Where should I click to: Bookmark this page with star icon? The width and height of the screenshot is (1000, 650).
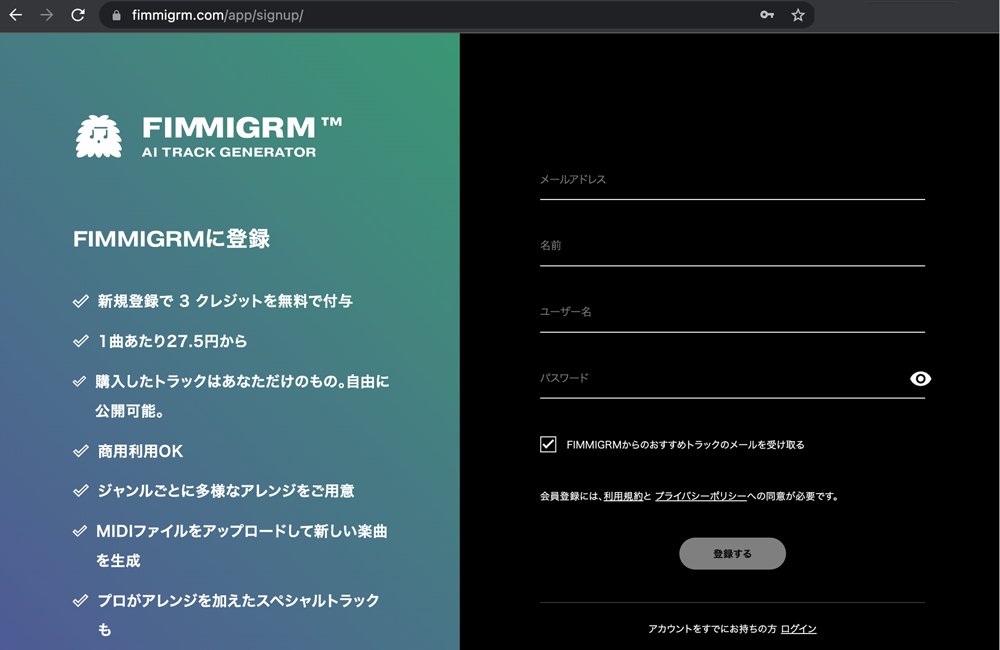pyautogui.click(x=798, y=15)
